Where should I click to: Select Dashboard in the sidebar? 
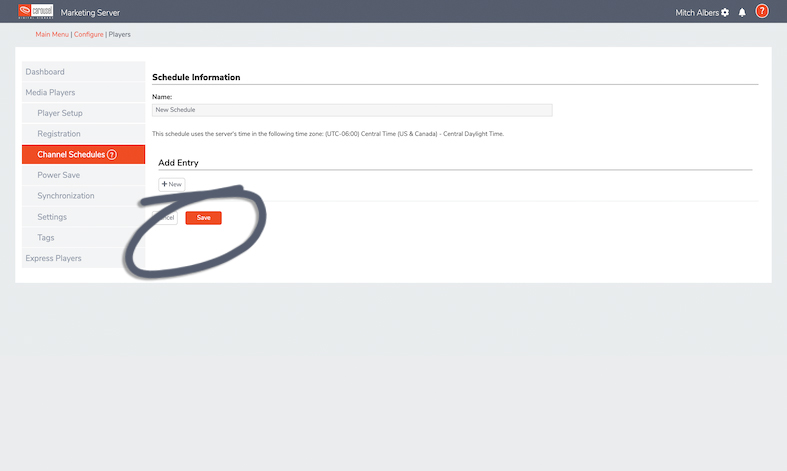(83, 72)
